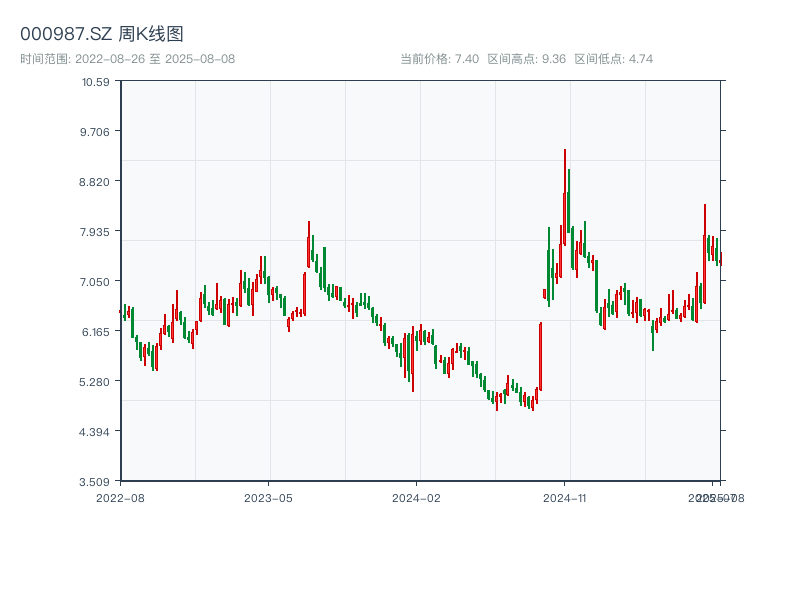Click the 7.935 y-axis label
Image resolution: width=800 pixels, height=600 pixels.
[x=94, y=232]
